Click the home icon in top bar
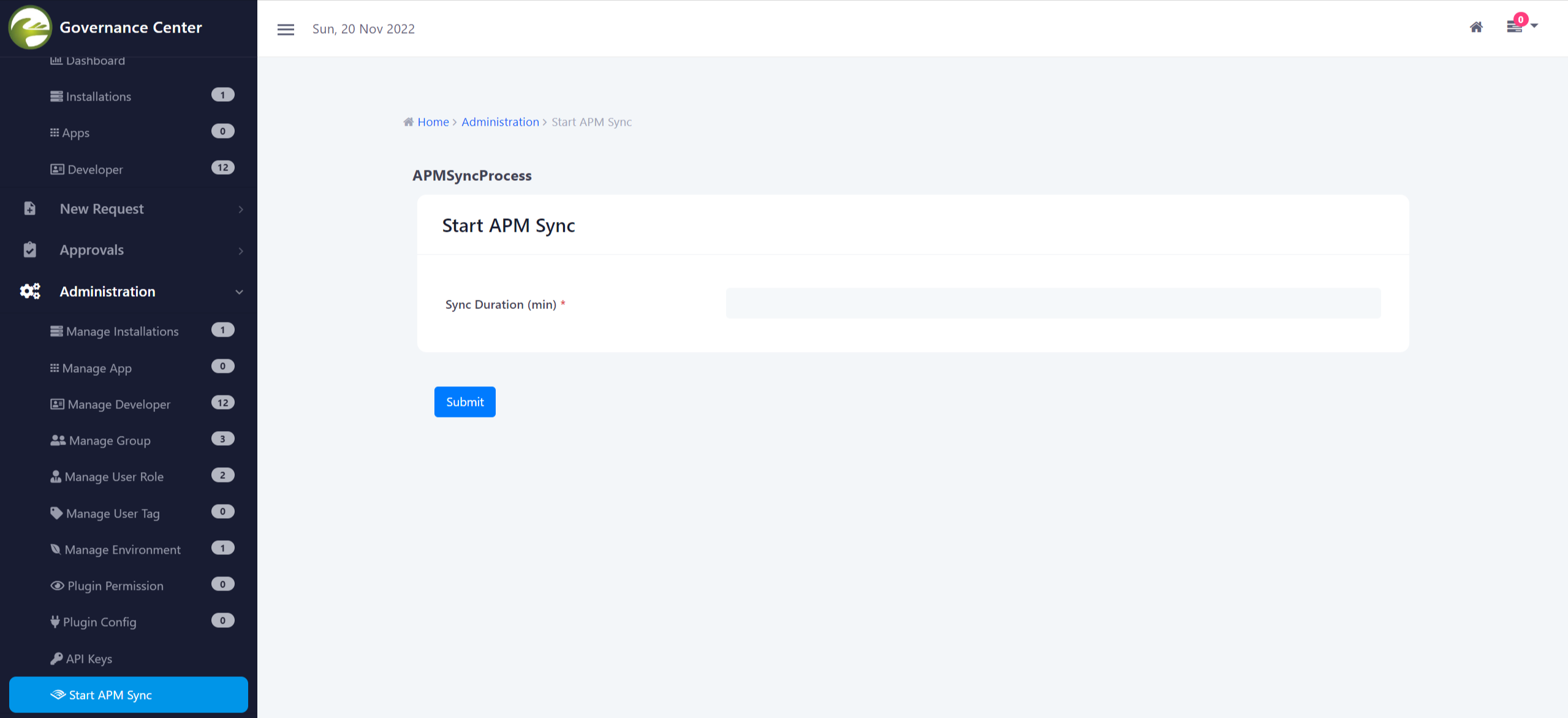Image resolution: width=1568 pixels, height=718 pixels. coord(1476,27)
